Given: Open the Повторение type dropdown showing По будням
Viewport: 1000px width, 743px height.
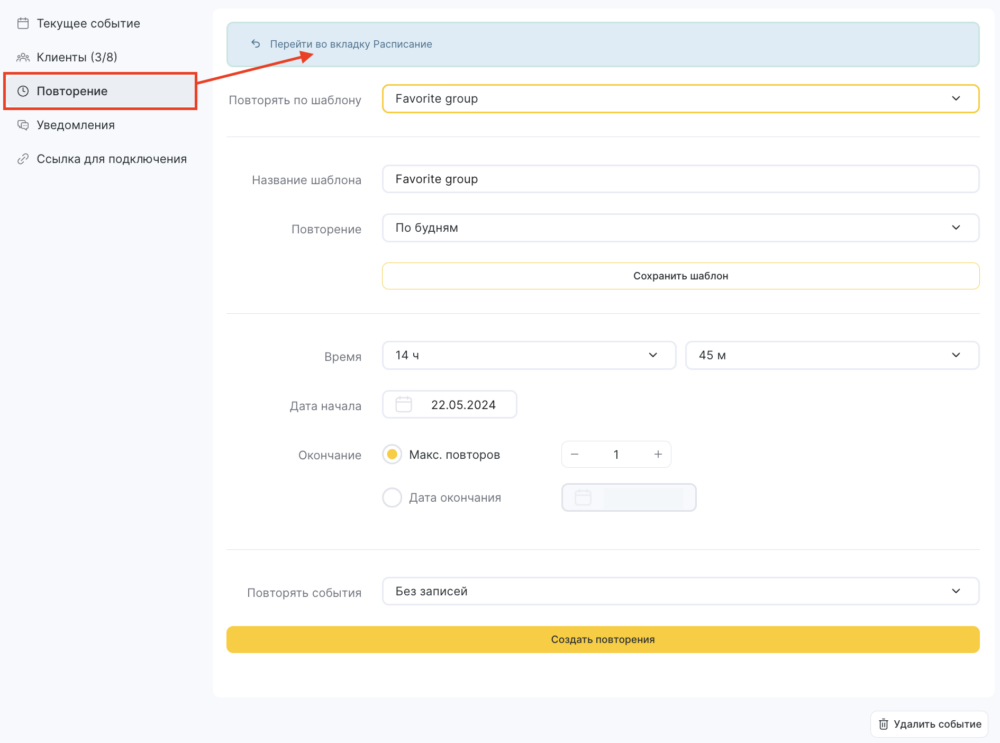Looking at the screenshot, I should [680, 228].
